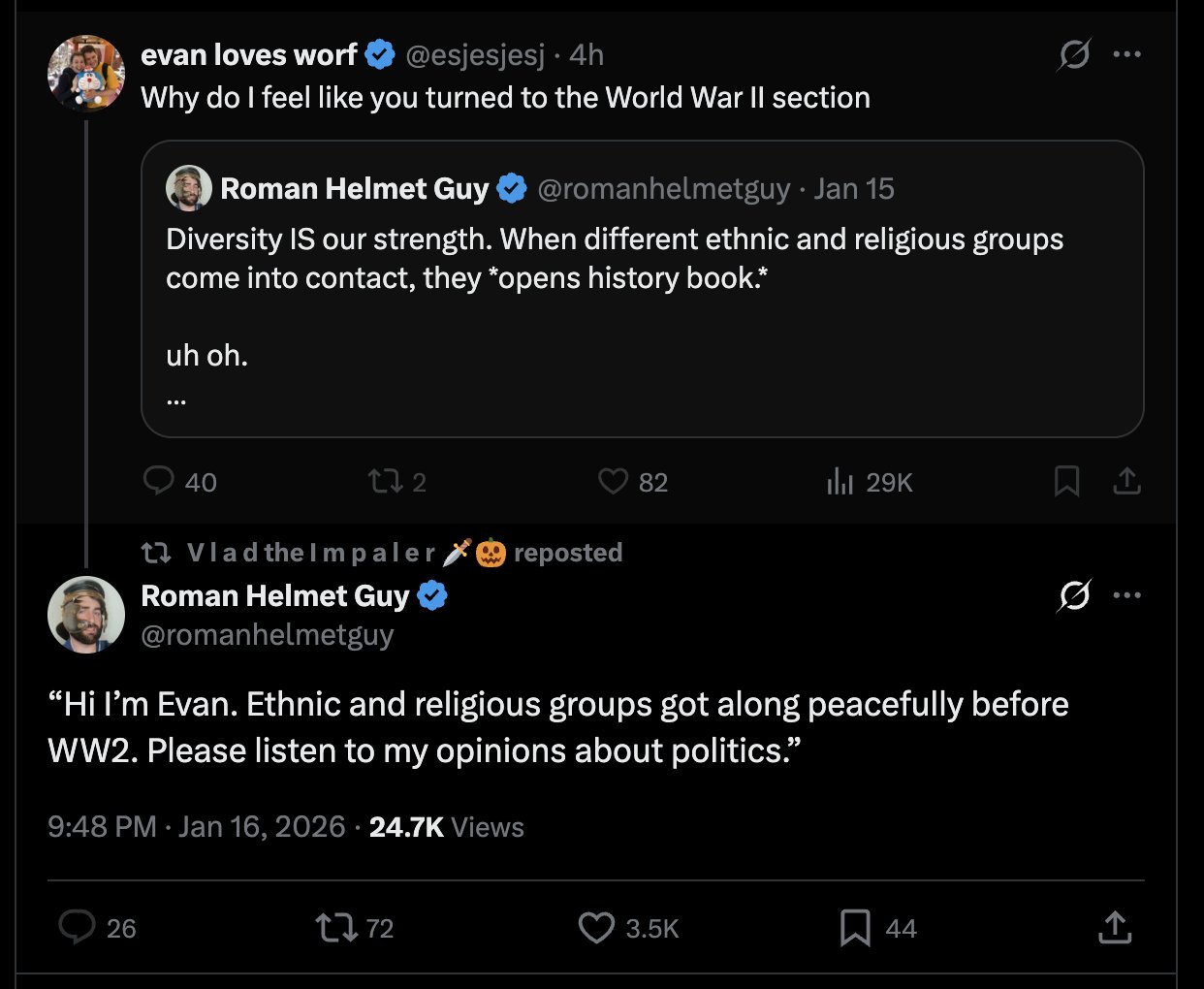Open Grok icon on evan's post
This screenshot has width=1204, height=989.
click(x=1074, y=54)
